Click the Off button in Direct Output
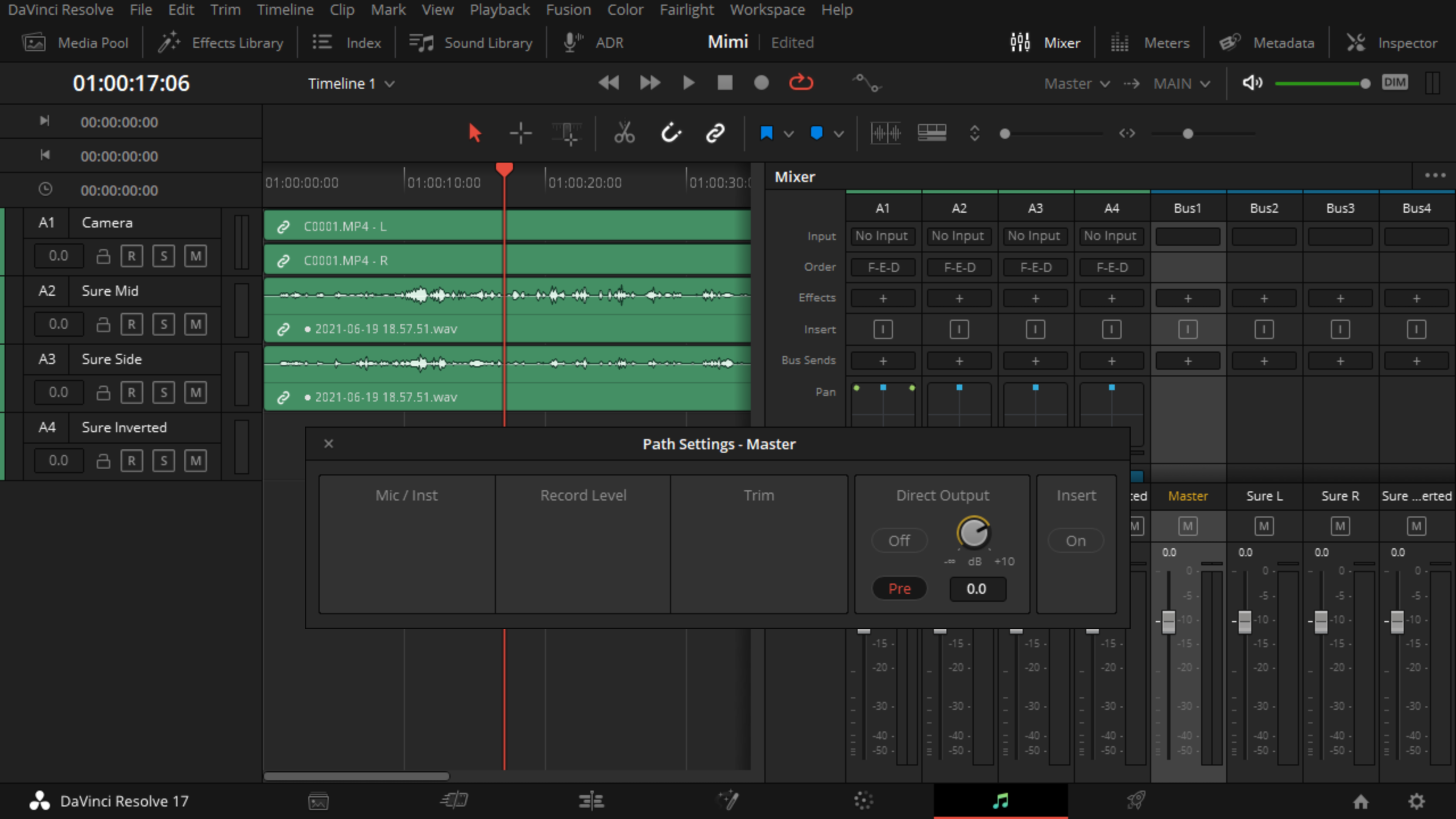1456x819 pixels. click(898, 539)
